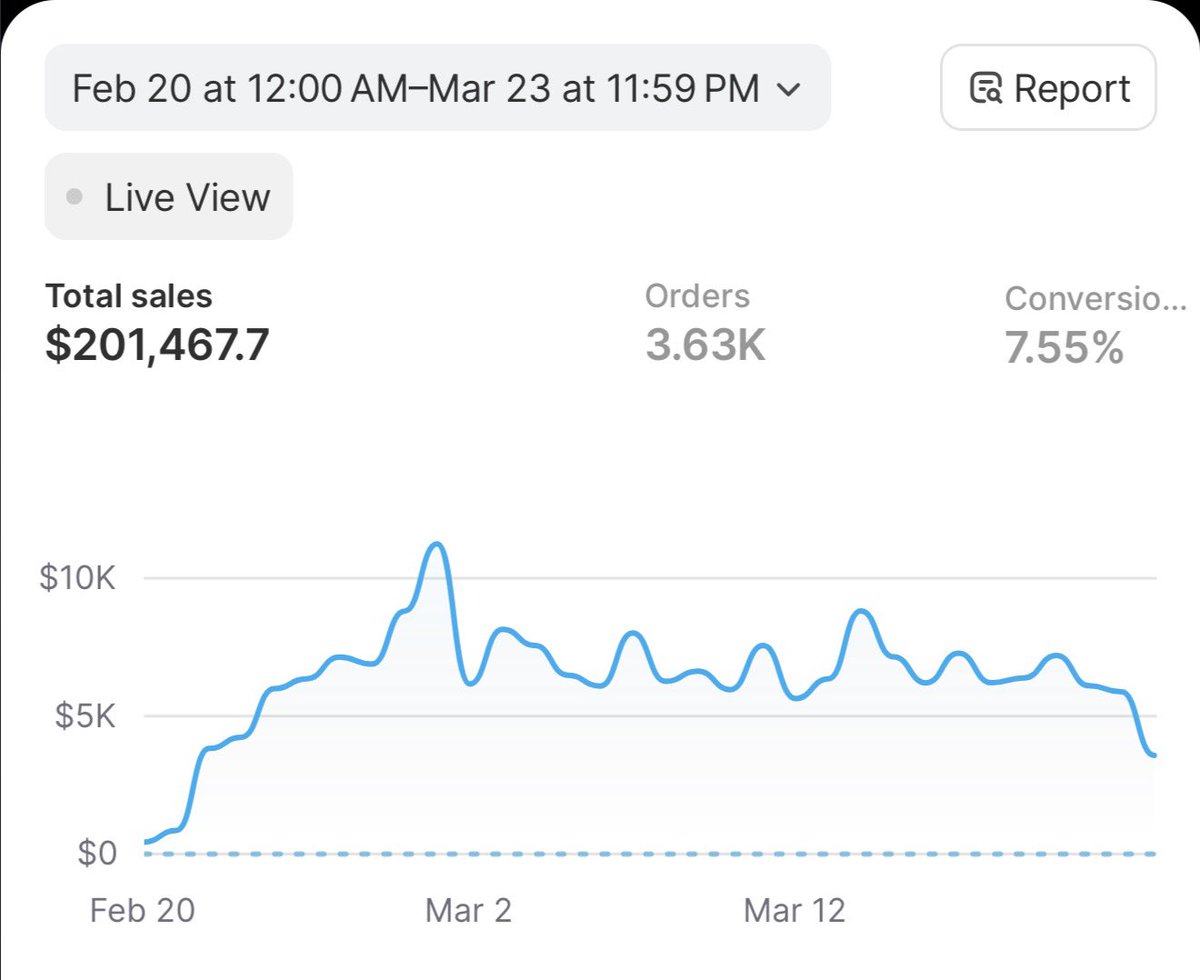Image resolution: width=1200 pixels, height=980 pixels.
Task: Click the chevron next to date range
Action: [788, 90]
